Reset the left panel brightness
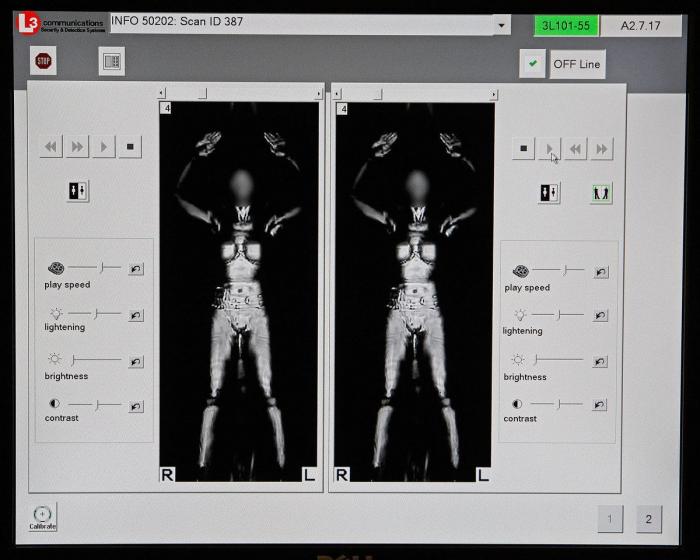700x560 pixels. 135,361
